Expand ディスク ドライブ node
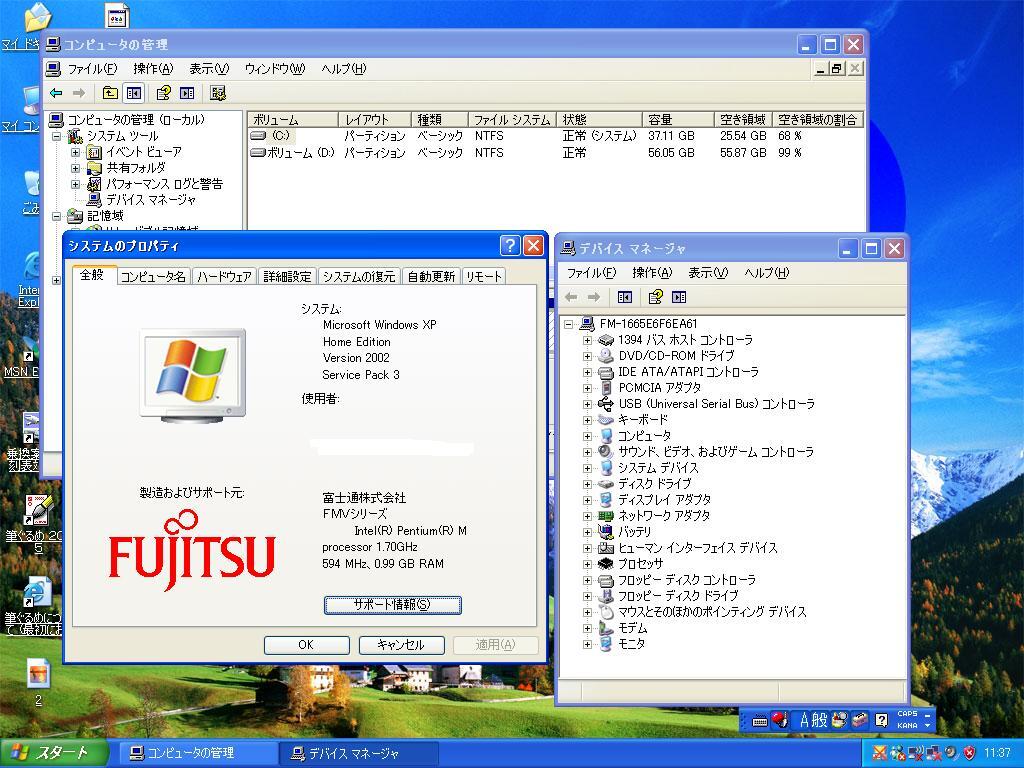The image size is (1024, 768). 587,484
